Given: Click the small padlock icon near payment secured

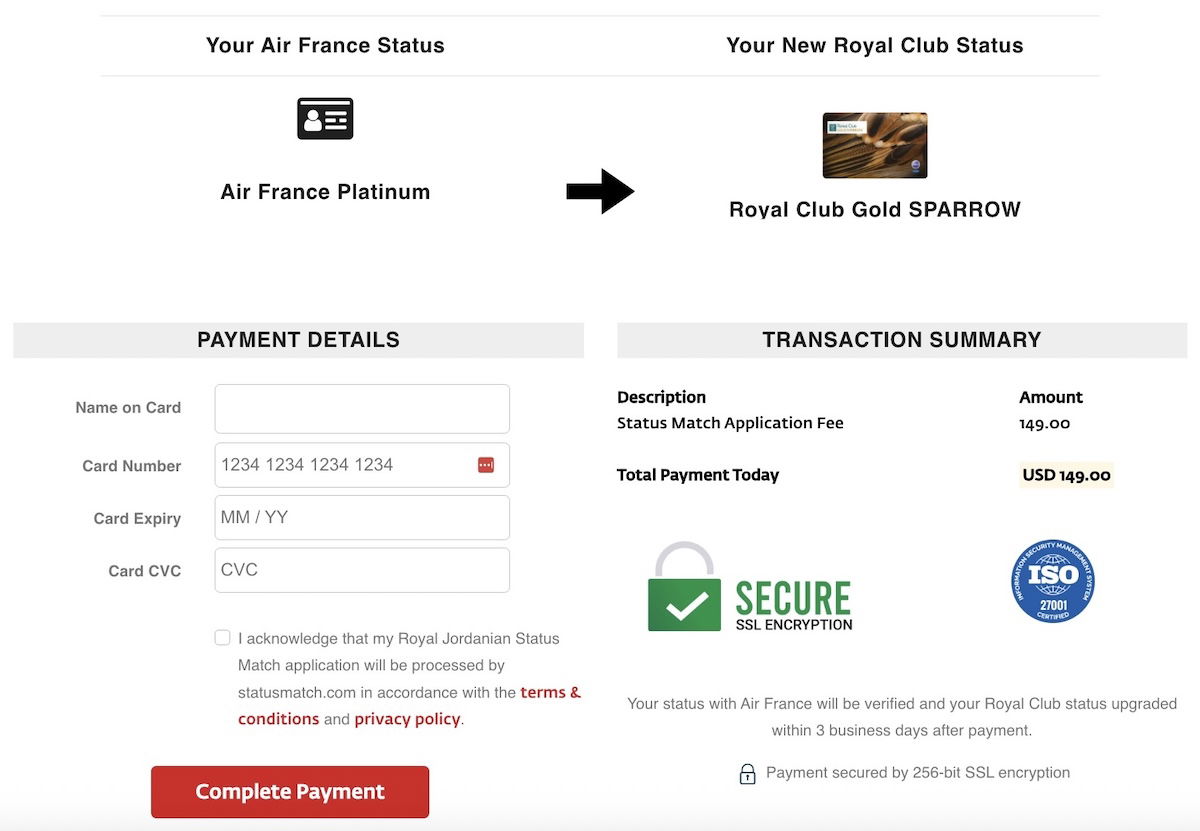Looking at the screenshot, I should (747, 774).
